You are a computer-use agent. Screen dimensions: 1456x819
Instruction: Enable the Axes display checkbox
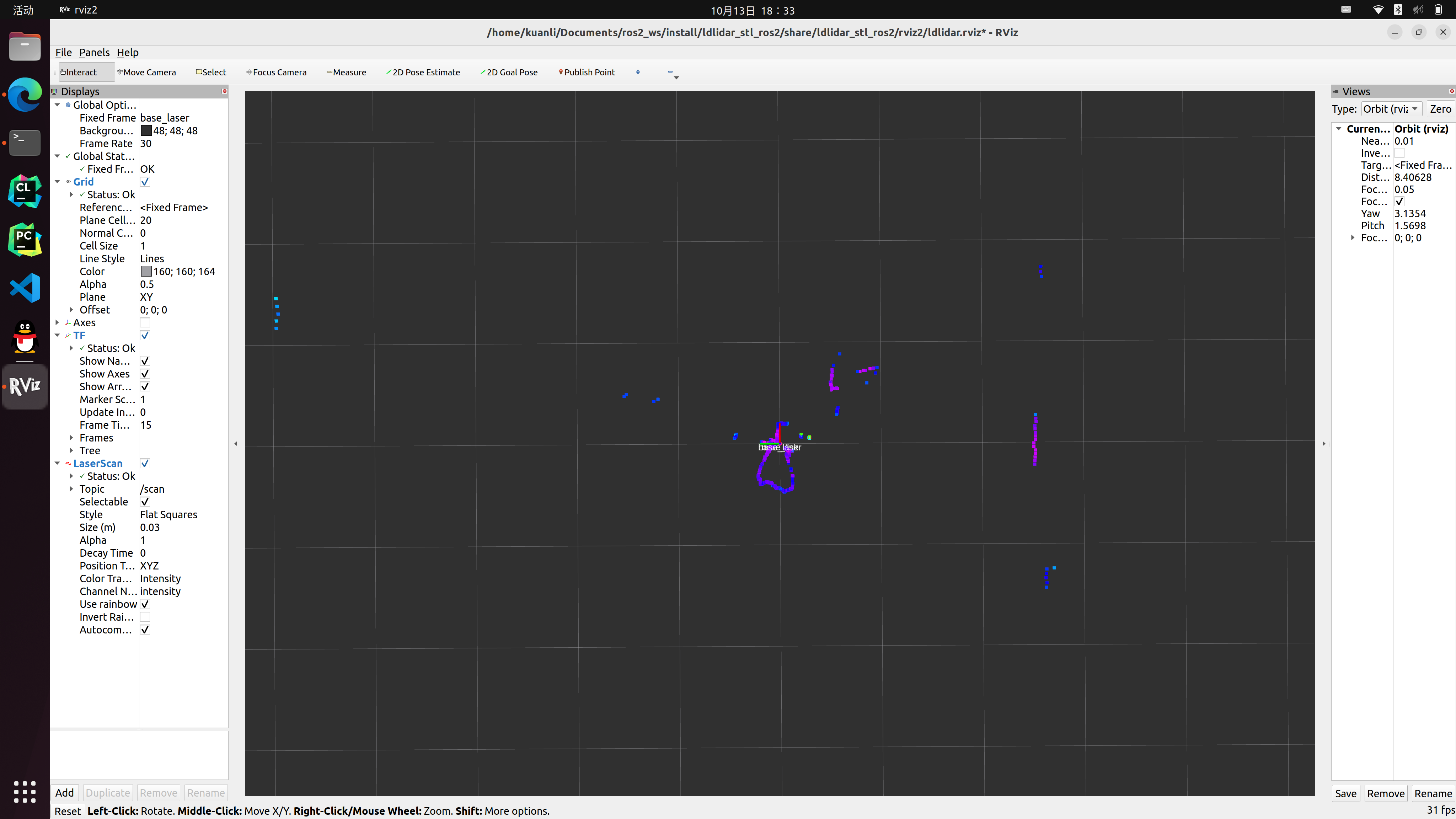click(145, 323)
